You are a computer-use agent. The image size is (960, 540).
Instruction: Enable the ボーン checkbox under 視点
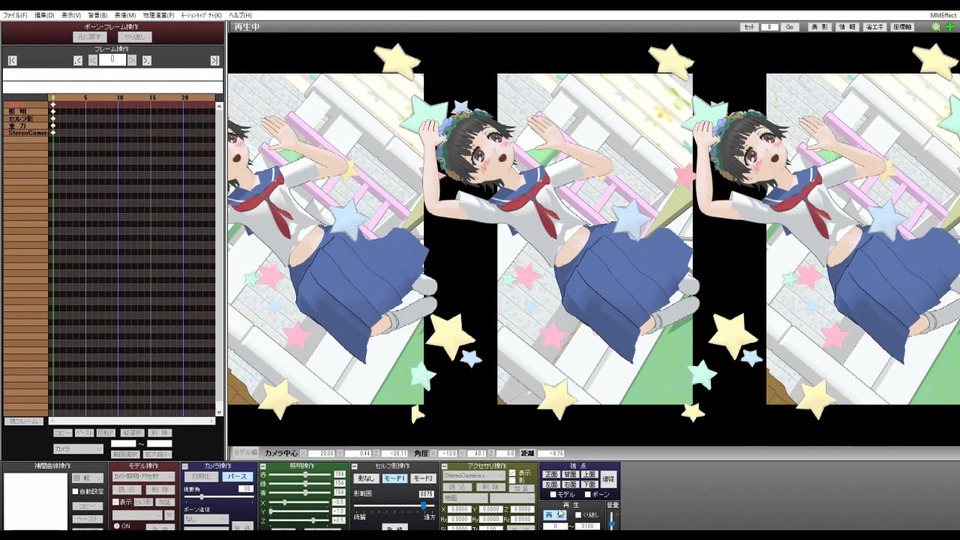(x=588, y=494)
